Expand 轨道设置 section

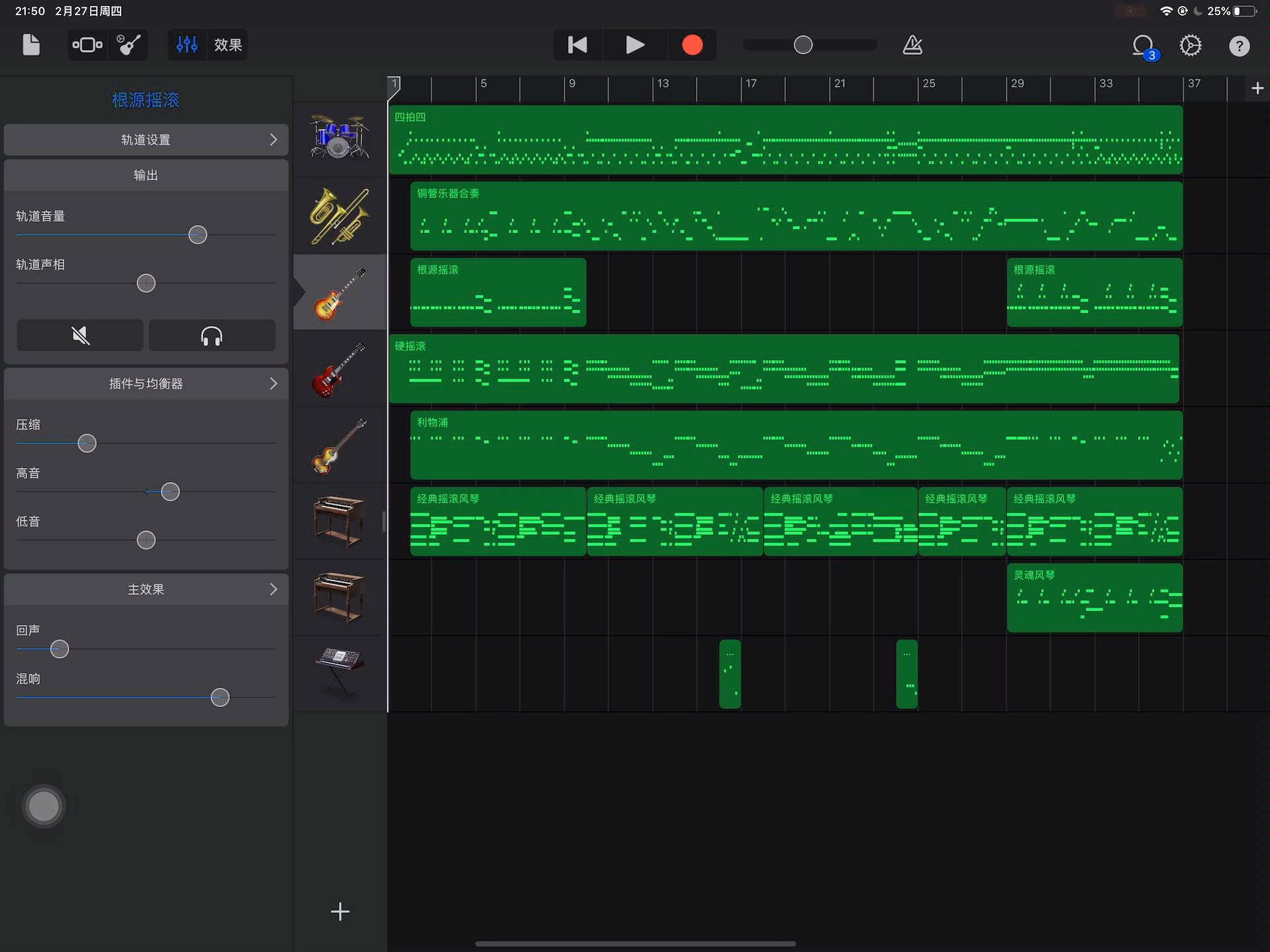146,140
